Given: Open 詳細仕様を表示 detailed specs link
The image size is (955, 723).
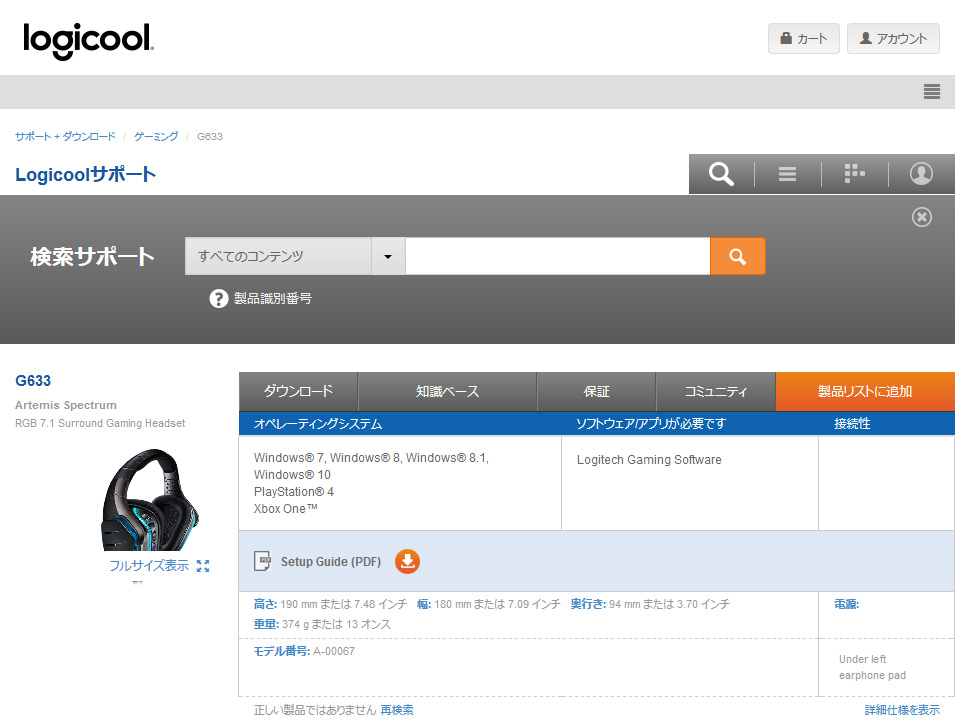Looking at the screenshot, I should 902,710.
